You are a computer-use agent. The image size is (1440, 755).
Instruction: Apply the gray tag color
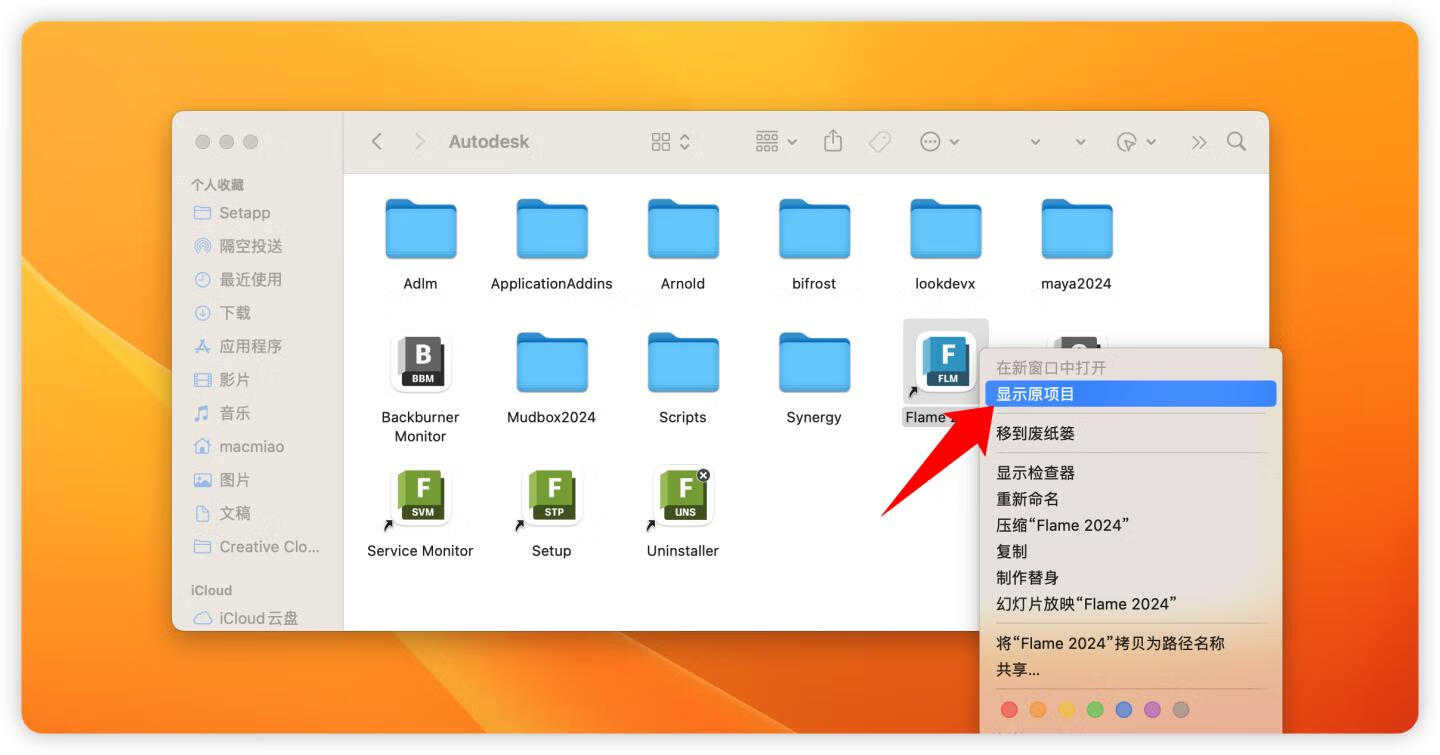click(1181, 709)
